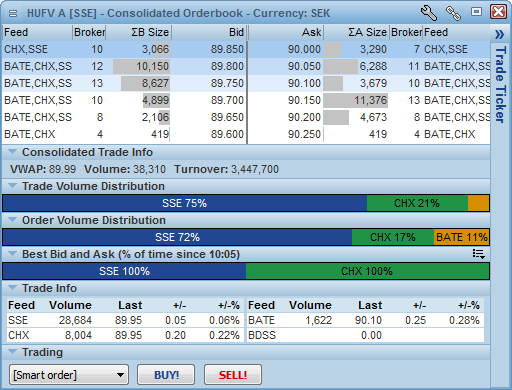Screen dimensions: 512x390
Task: Select bid price 89.700
Action: [x=227, y=100]
